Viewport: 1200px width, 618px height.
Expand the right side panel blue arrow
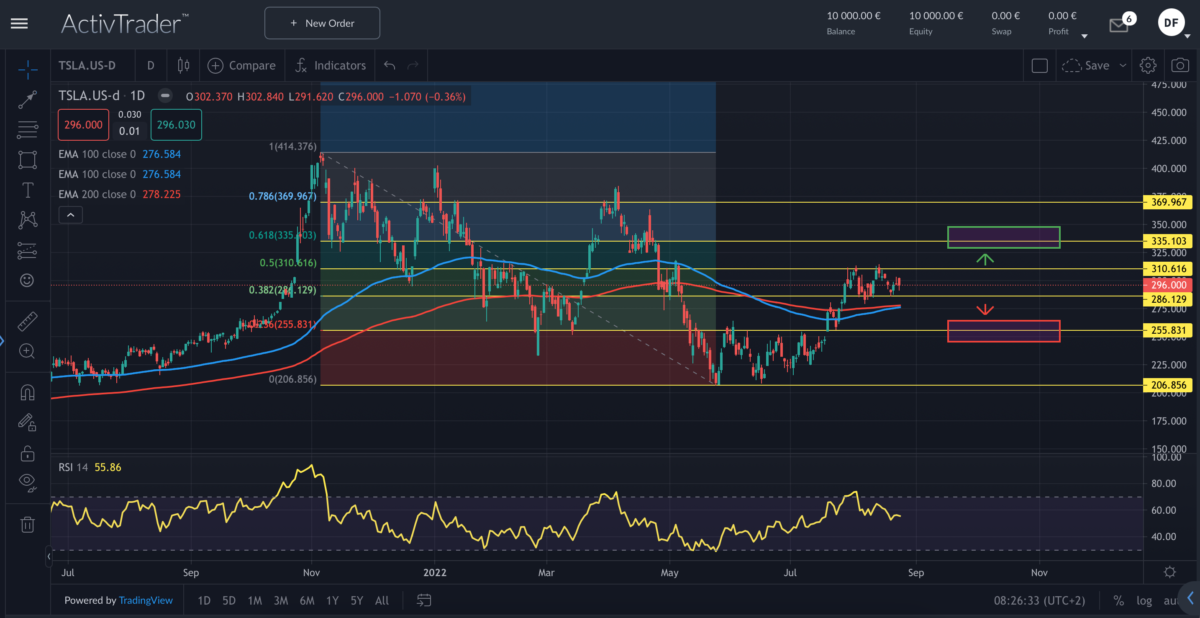point(1191,599)
